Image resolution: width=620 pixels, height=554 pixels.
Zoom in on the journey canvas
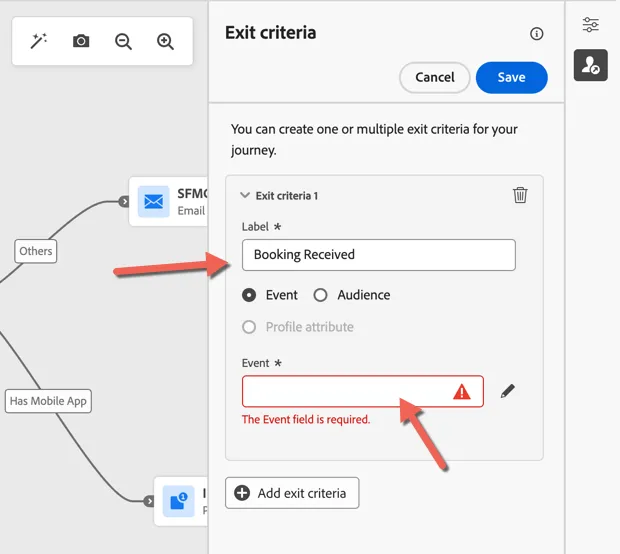(x=165, y=41)
